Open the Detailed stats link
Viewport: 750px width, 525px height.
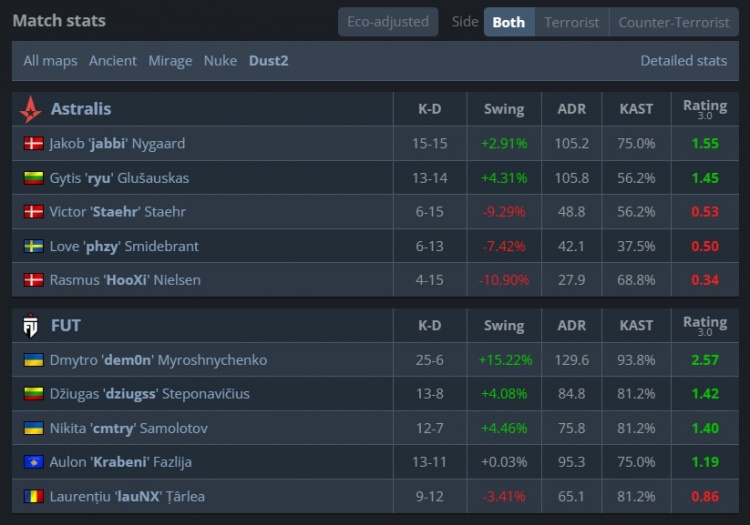point(683,61)
